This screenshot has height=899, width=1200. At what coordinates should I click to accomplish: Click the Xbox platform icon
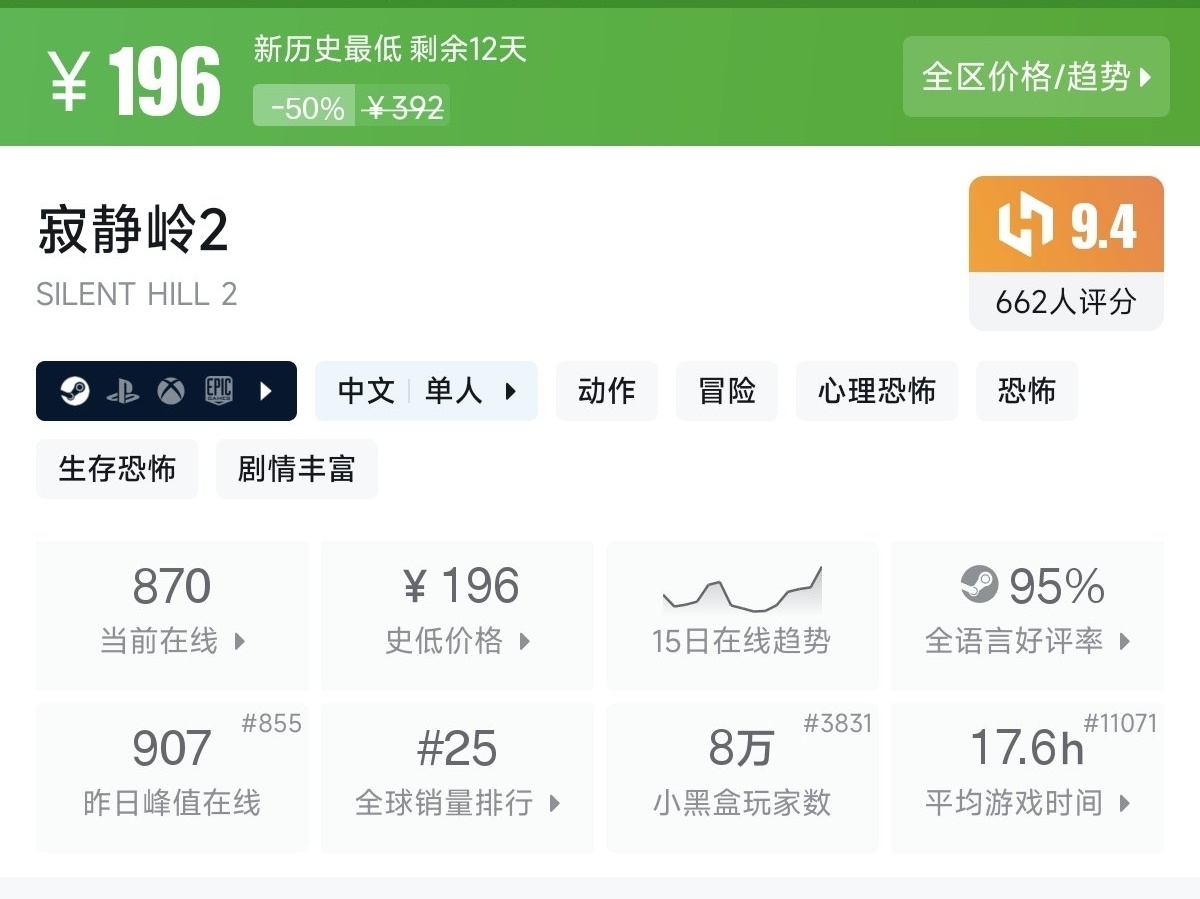(x=171, y=391)
